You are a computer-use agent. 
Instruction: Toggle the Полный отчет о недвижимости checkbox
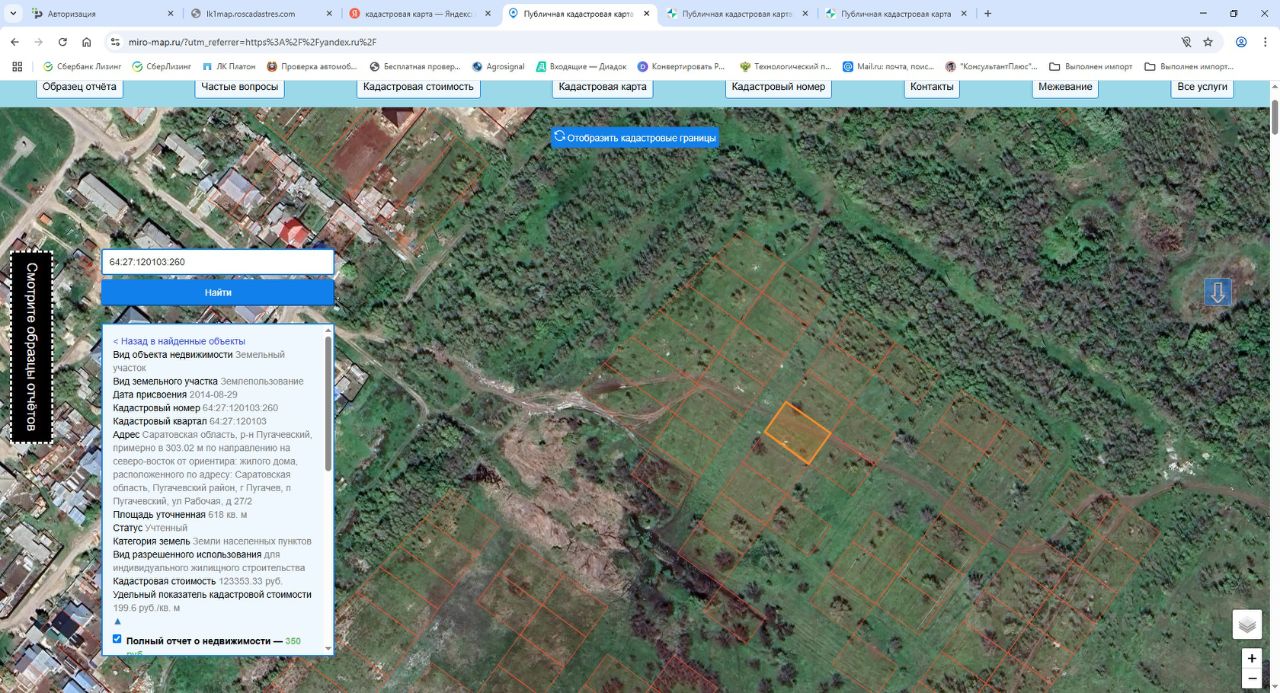point(117,639)
